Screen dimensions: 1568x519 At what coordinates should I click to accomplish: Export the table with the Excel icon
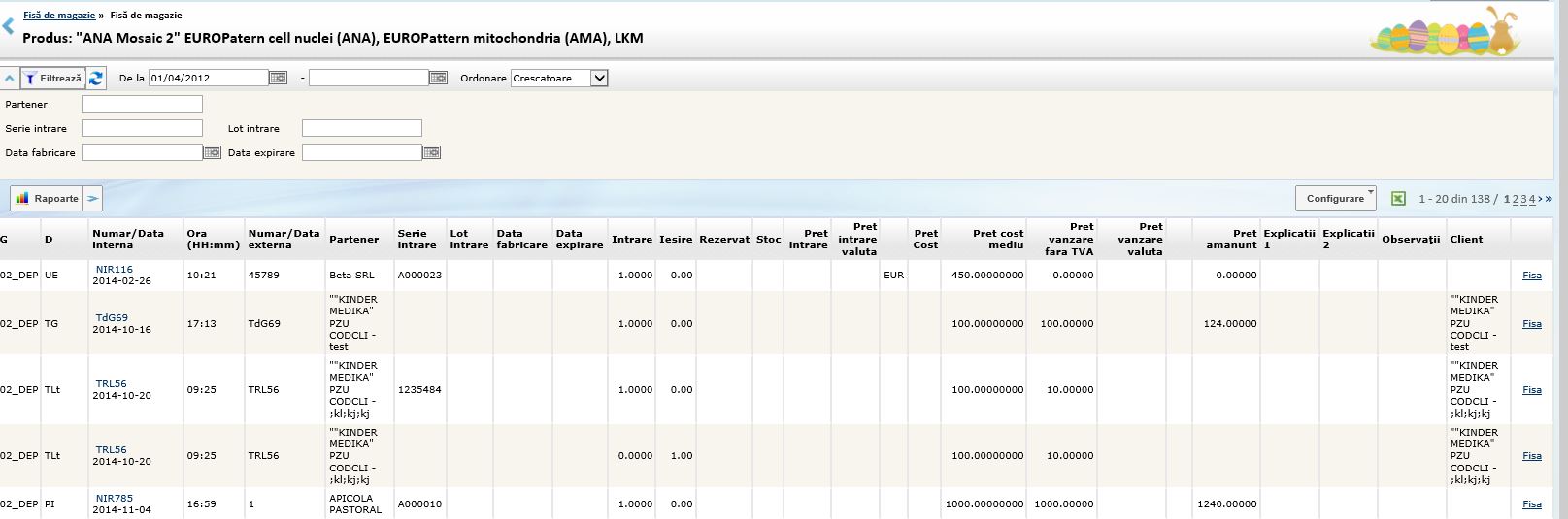tap(1398, 199)
